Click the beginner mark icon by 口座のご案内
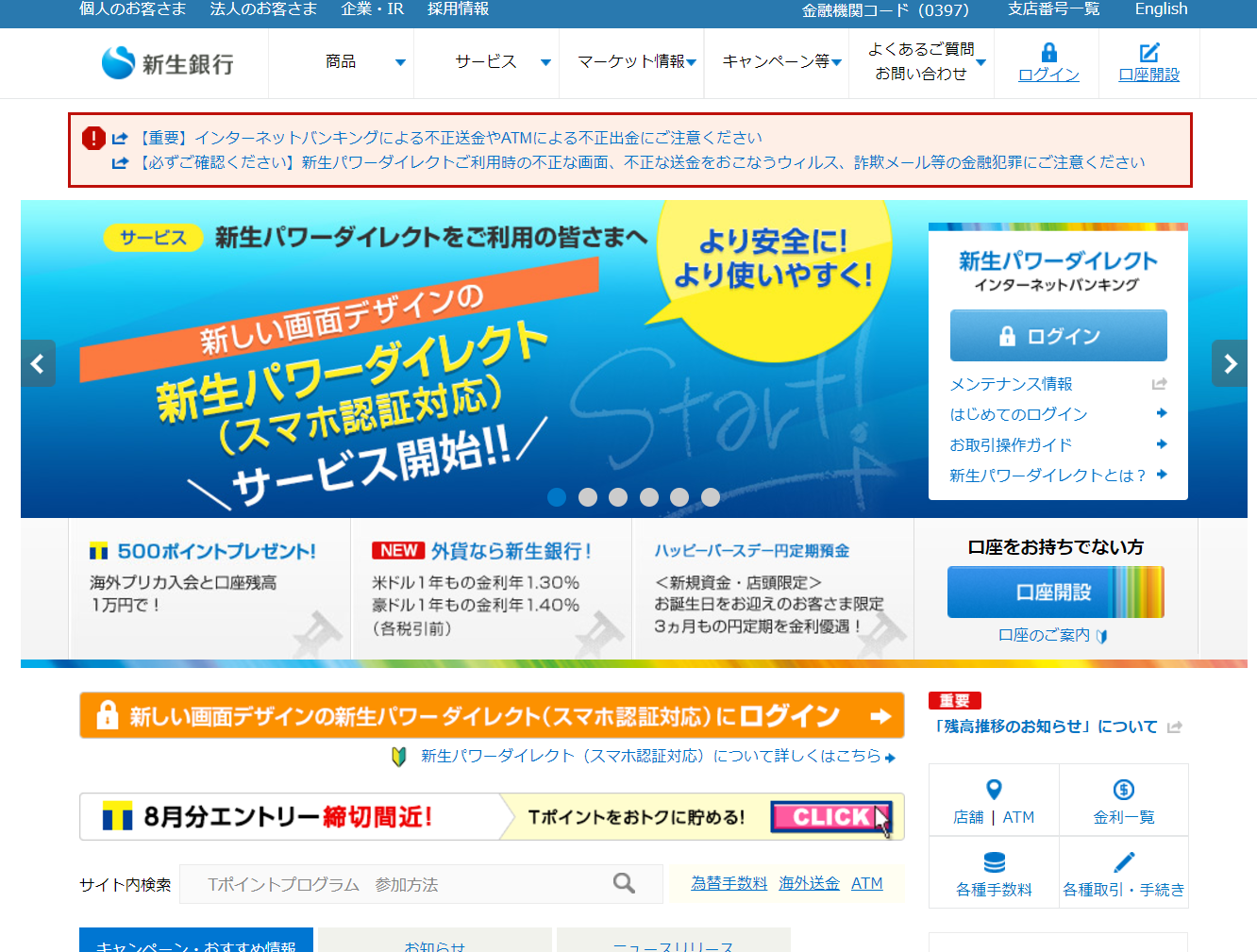Screen dimensions: 1257x952 (x=1101, y=636)
